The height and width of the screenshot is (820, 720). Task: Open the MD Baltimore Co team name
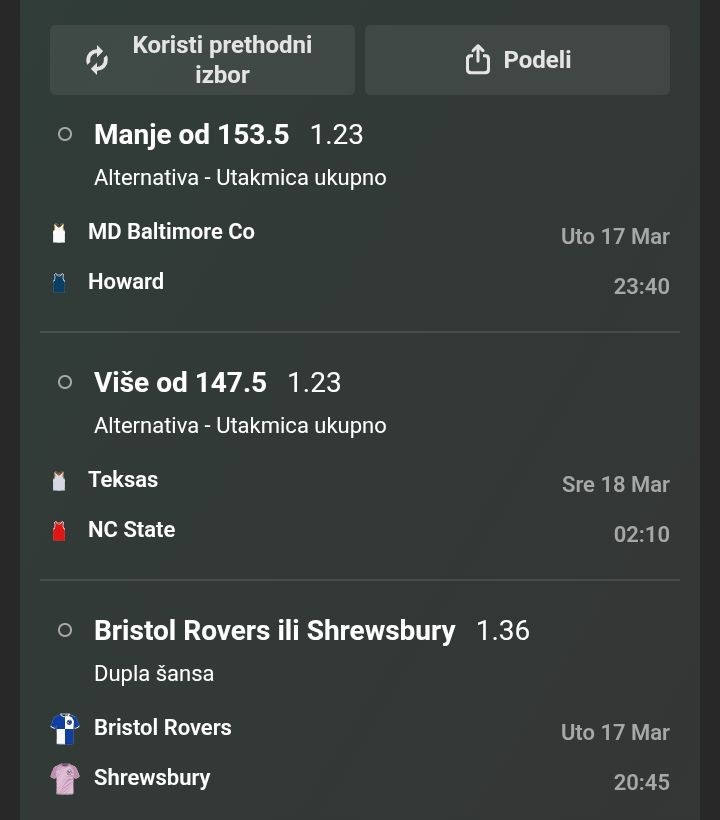(171, 232)
